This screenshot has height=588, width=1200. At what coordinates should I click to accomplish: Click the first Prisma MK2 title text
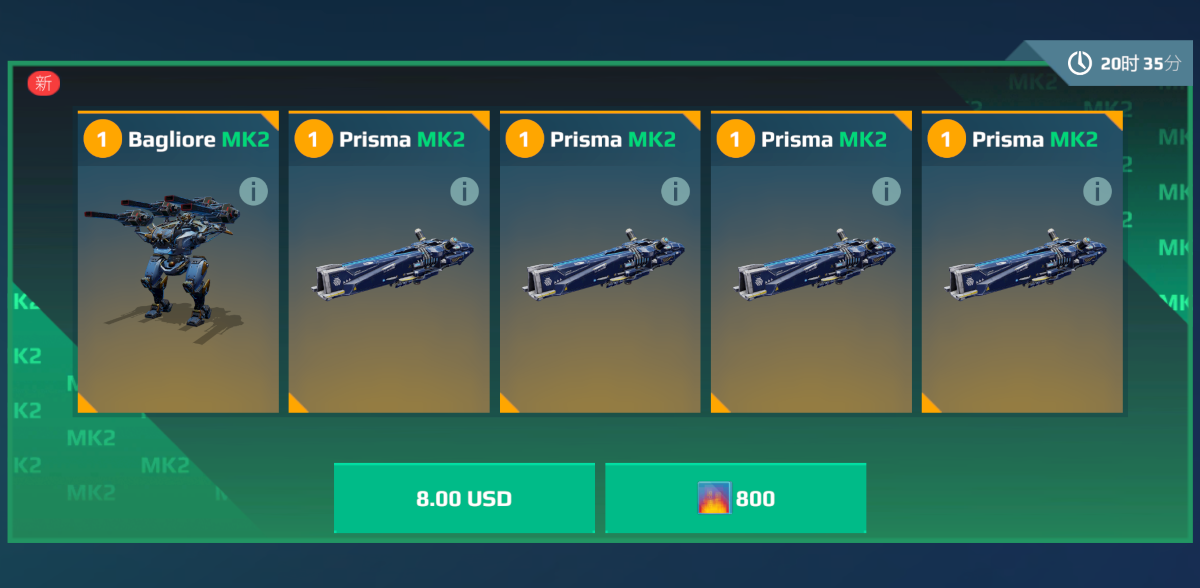(x=402, y=139)
